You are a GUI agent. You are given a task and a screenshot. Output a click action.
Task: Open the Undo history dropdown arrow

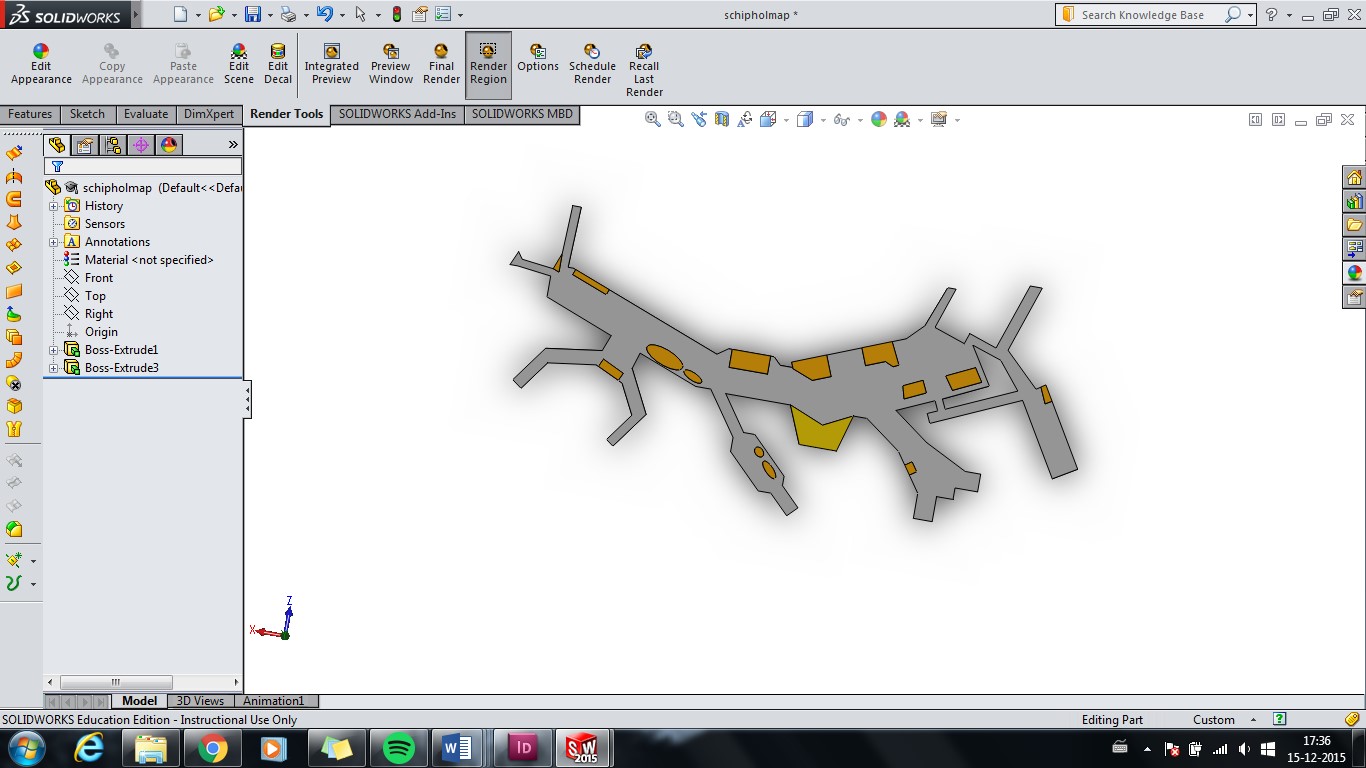(342, 15)
